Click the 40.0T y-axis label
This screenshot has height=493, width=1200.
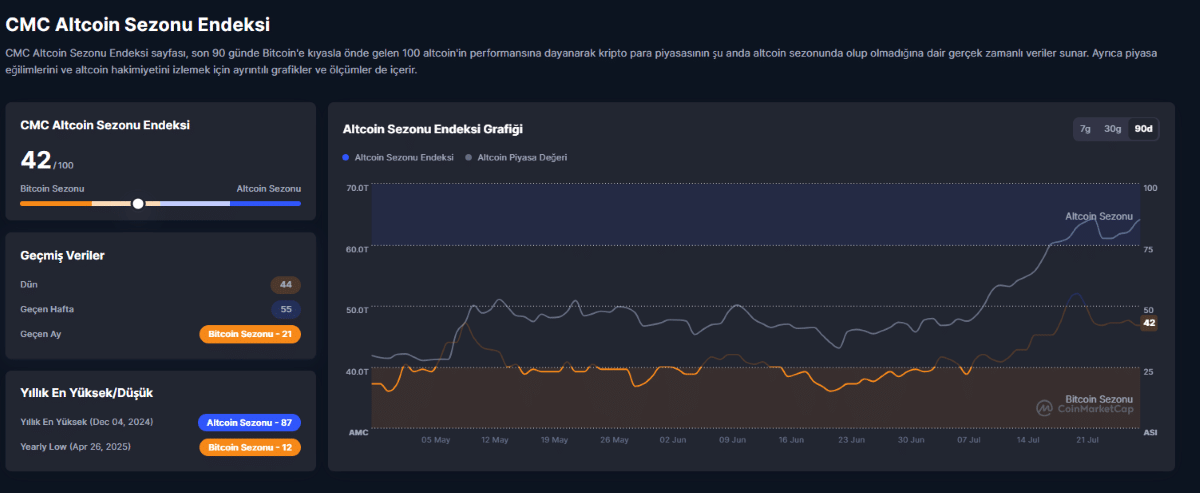pyautogui.click(x=357, y=371)
